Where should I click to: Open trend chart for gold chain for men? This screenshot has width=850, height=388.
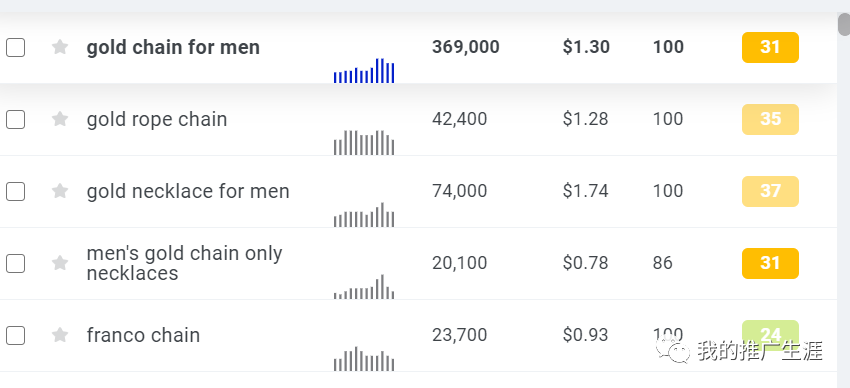(x=364, y=70)
